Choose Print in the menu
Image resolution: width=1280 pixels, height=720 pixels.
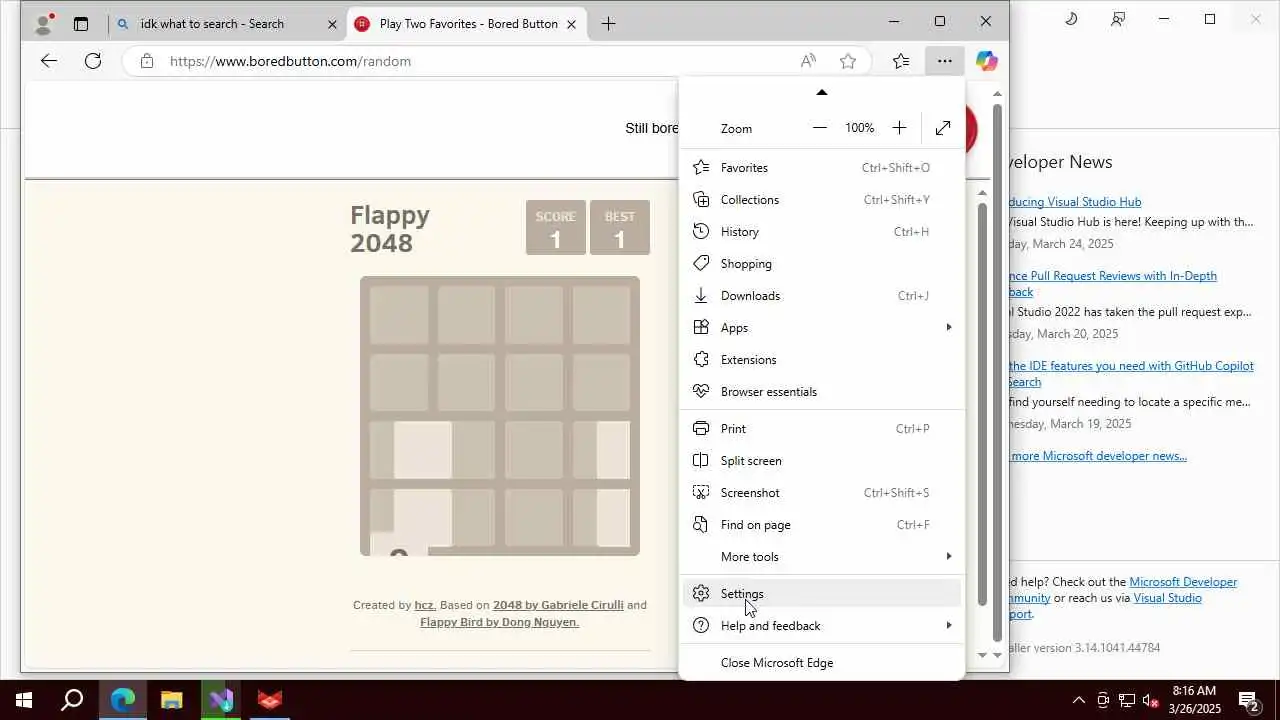[822, 429]
